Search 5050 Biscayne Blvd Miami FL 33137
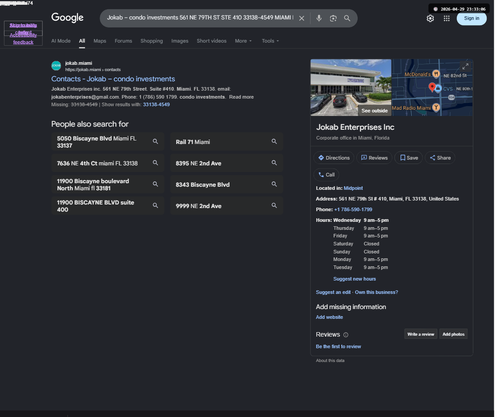 coord(108,142)
